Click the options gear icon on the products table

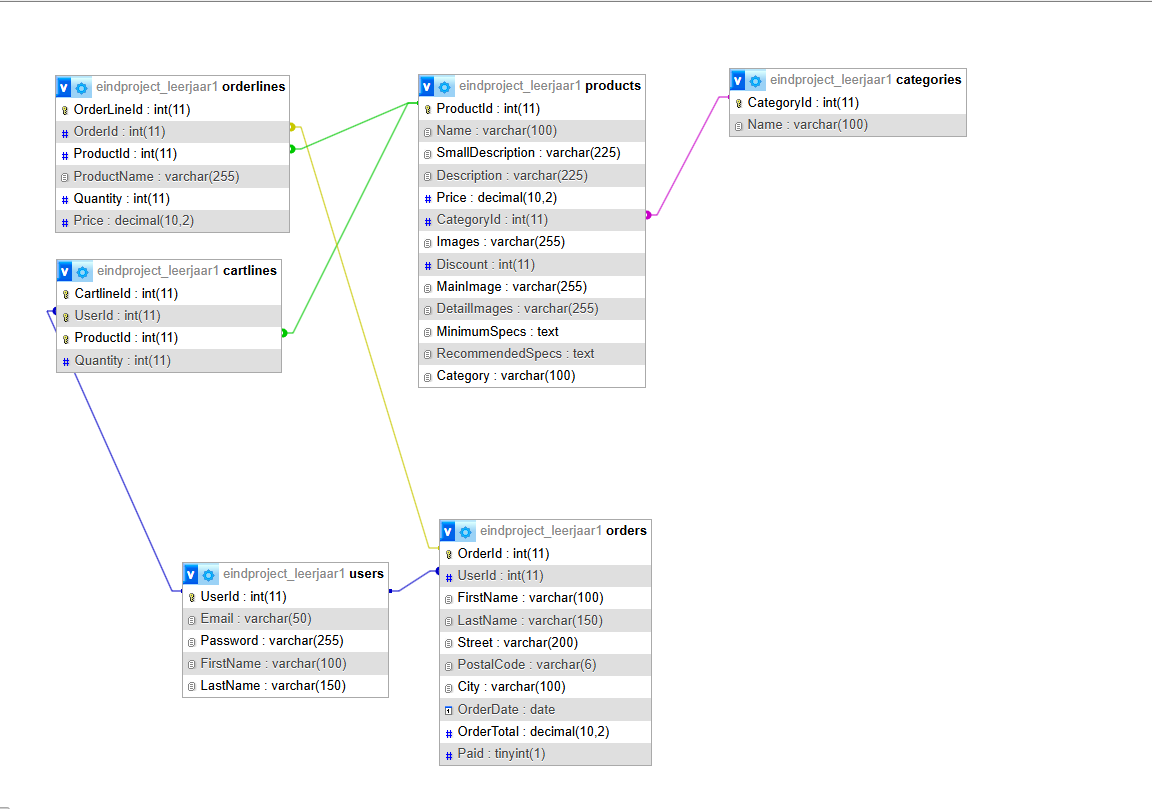[x=445, y=86]
